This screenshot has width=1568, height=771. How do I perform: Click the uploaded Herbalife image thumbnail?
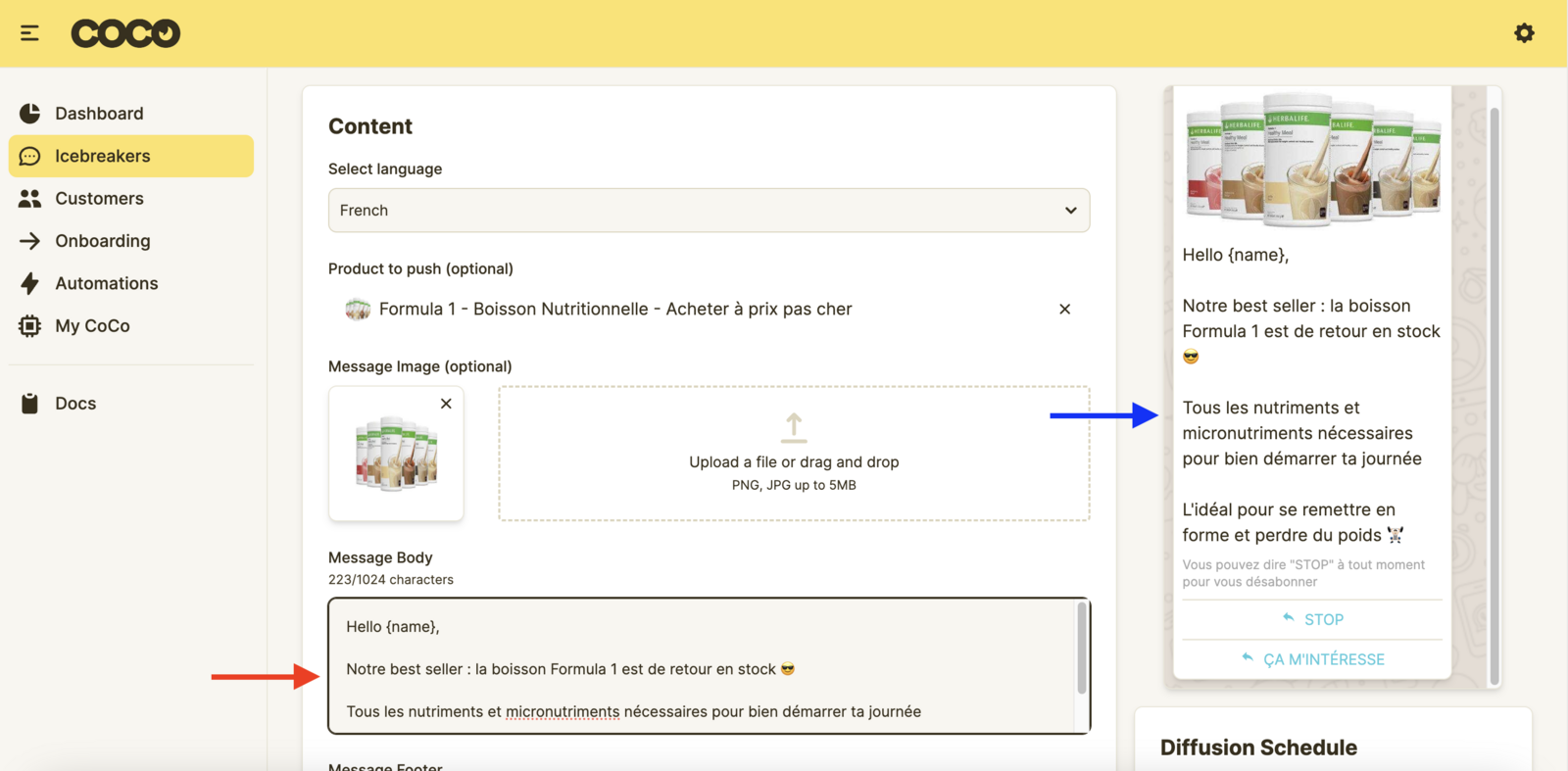[395, 456]
